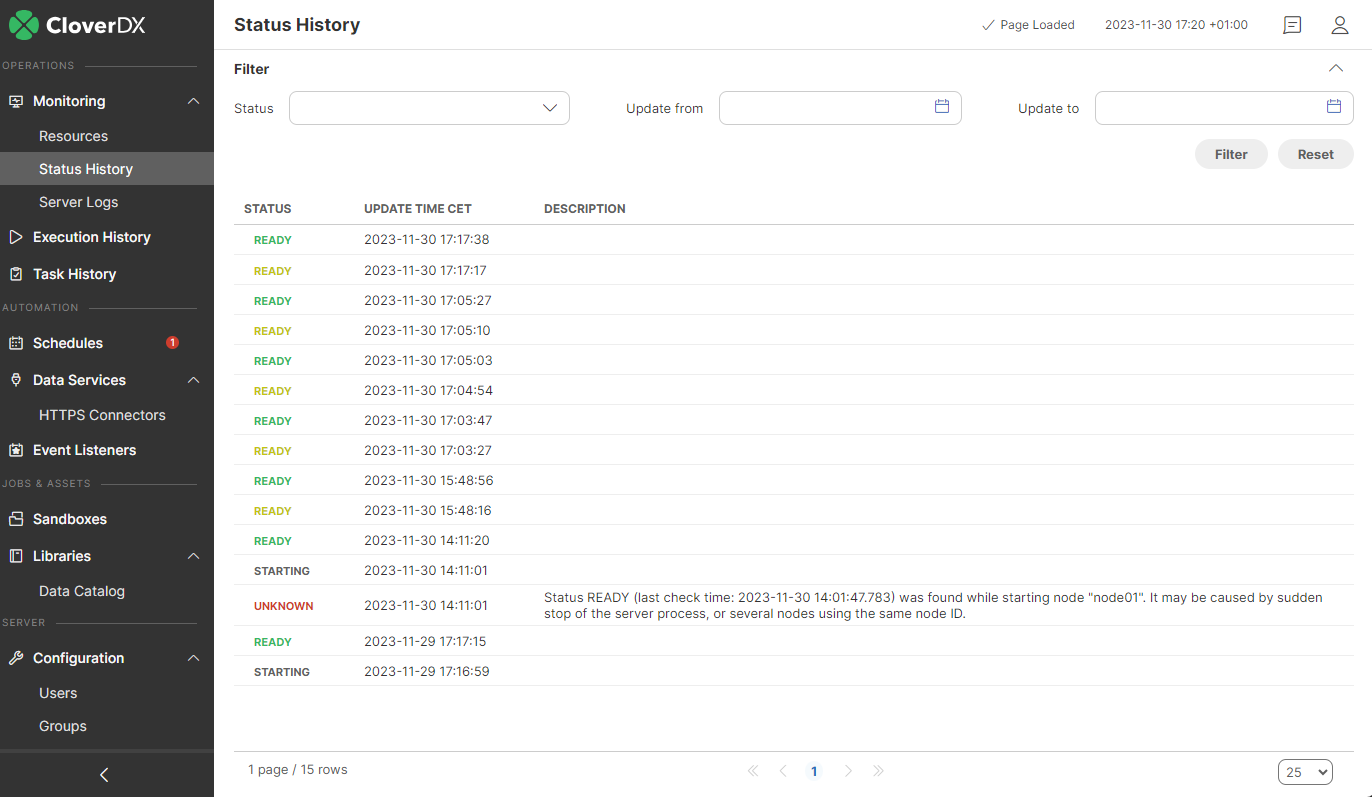
Task: Collapse the Libraries section
Action: point(193,556)
